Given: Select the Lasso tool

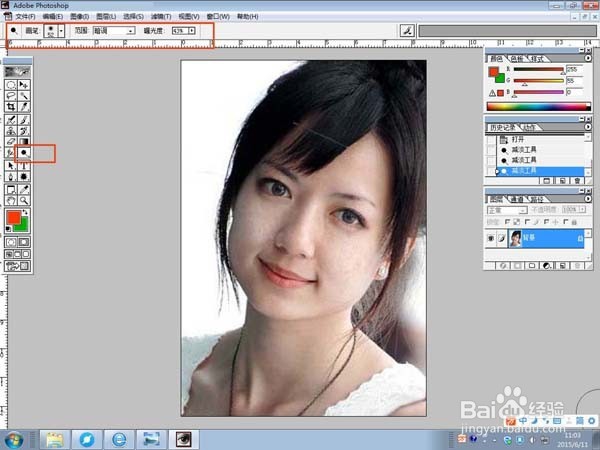Looking at the screenshot, I should [11, 96].
